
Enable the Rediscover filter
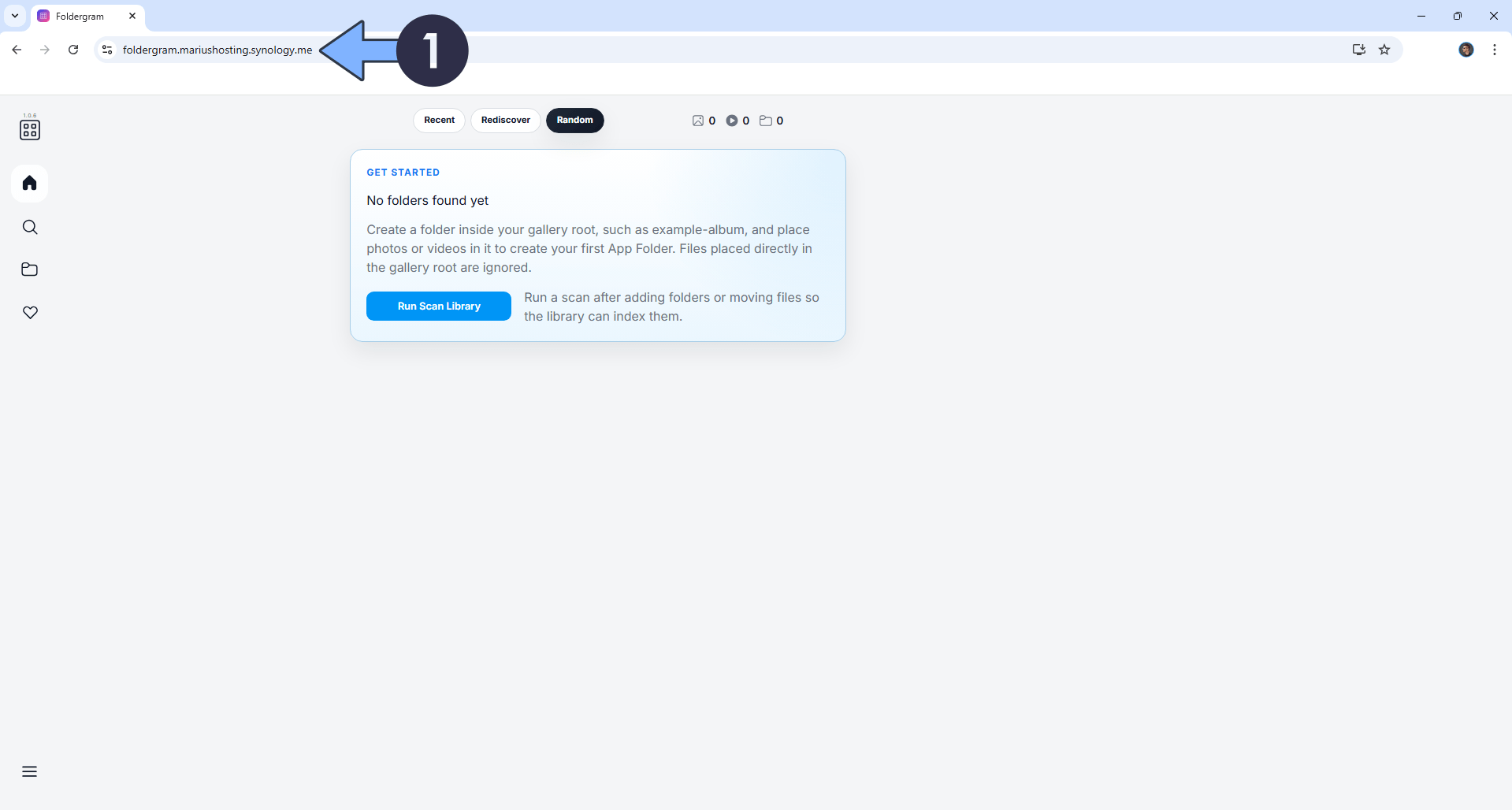[505, 120]
